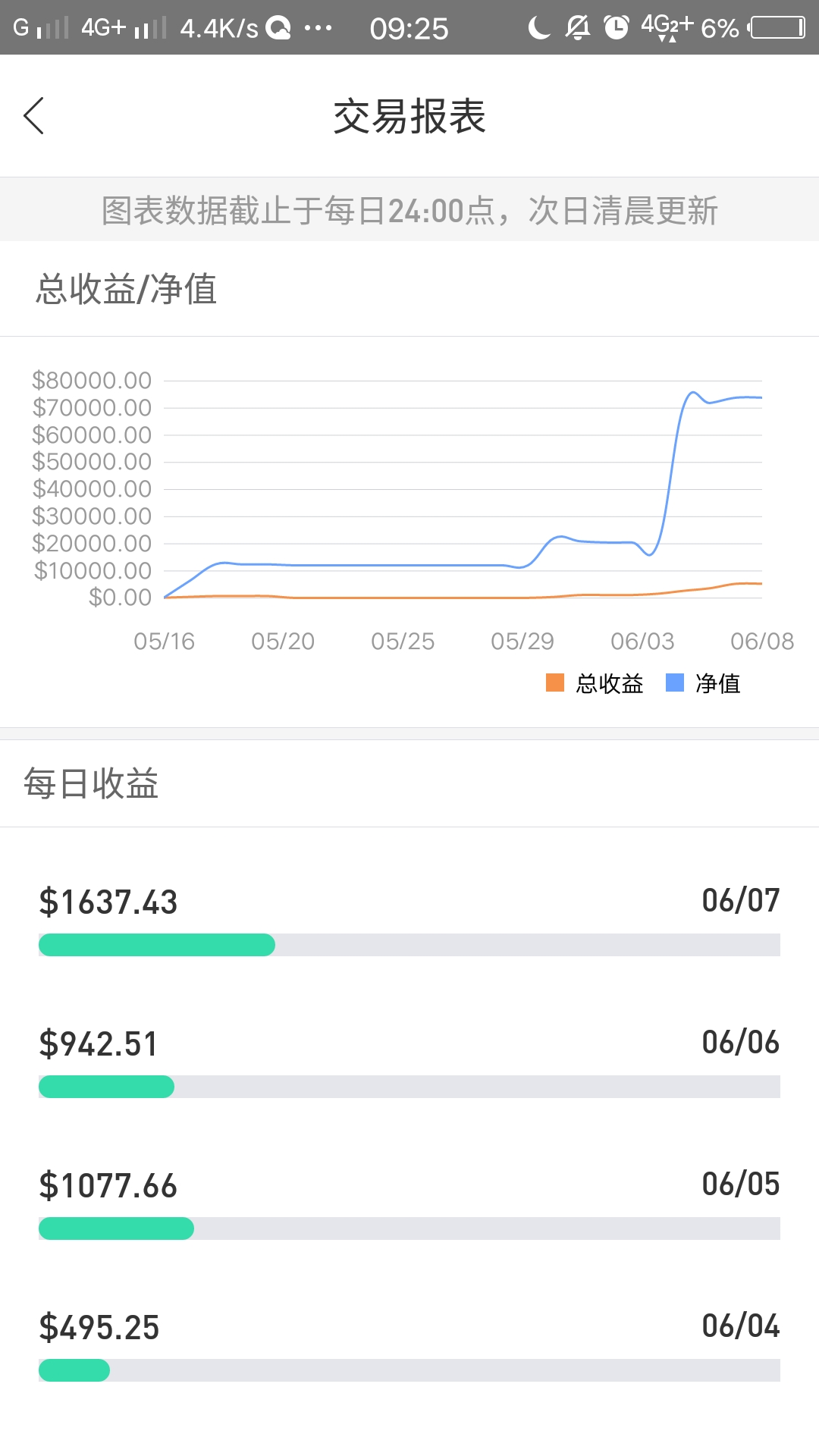Tap the three-dots notification icon
The width and height of the screenshot is (819, 1456).
pos(318,28)
